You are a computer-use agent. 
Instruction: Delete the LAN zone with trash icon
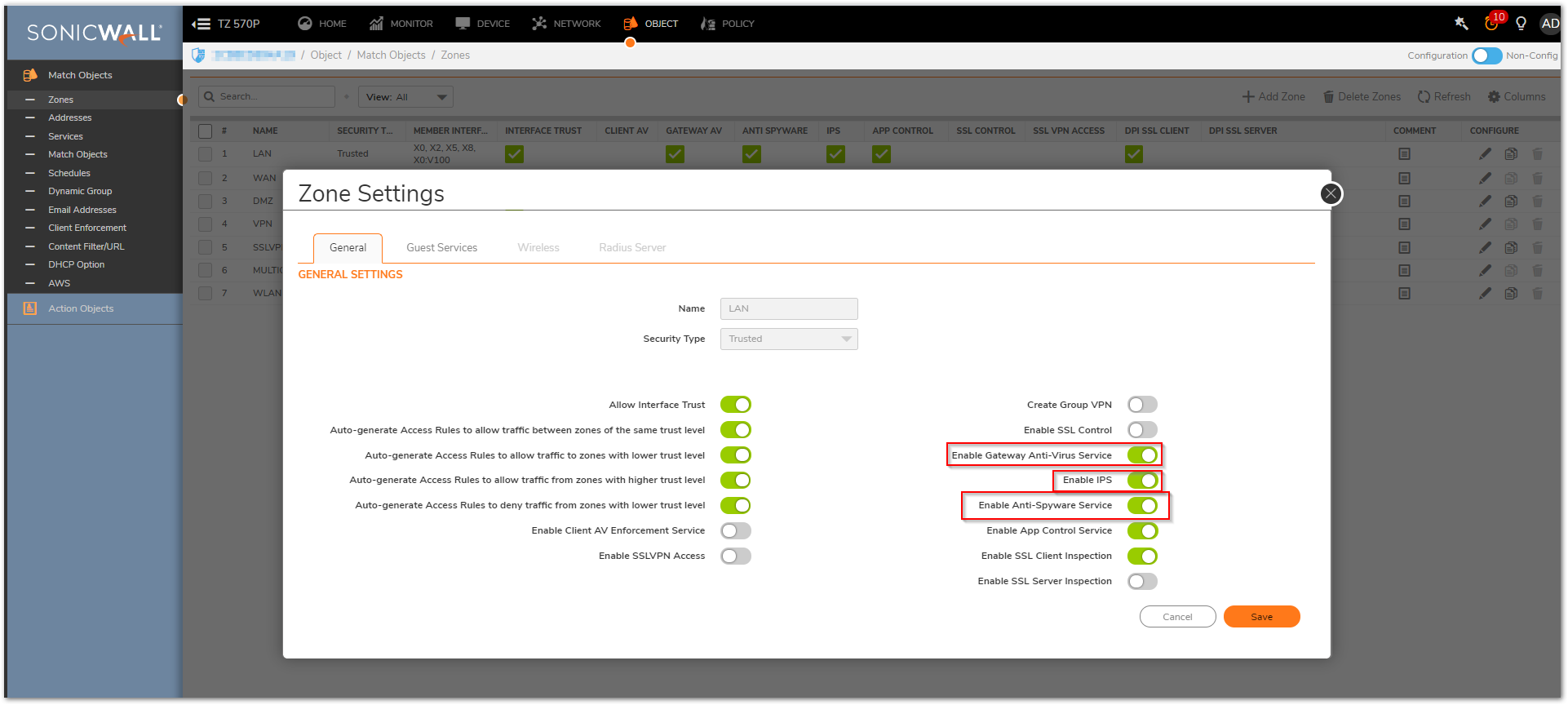[1537, 153]
